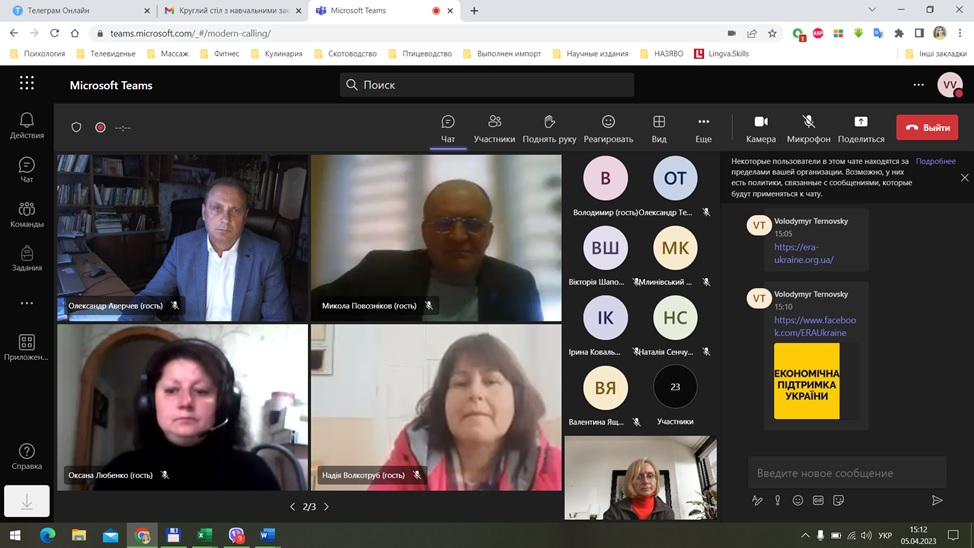Viewport: 974px width, 548px height.
Task: Click Поднять руку to raise hand
Action: click(x=549, y=129)
